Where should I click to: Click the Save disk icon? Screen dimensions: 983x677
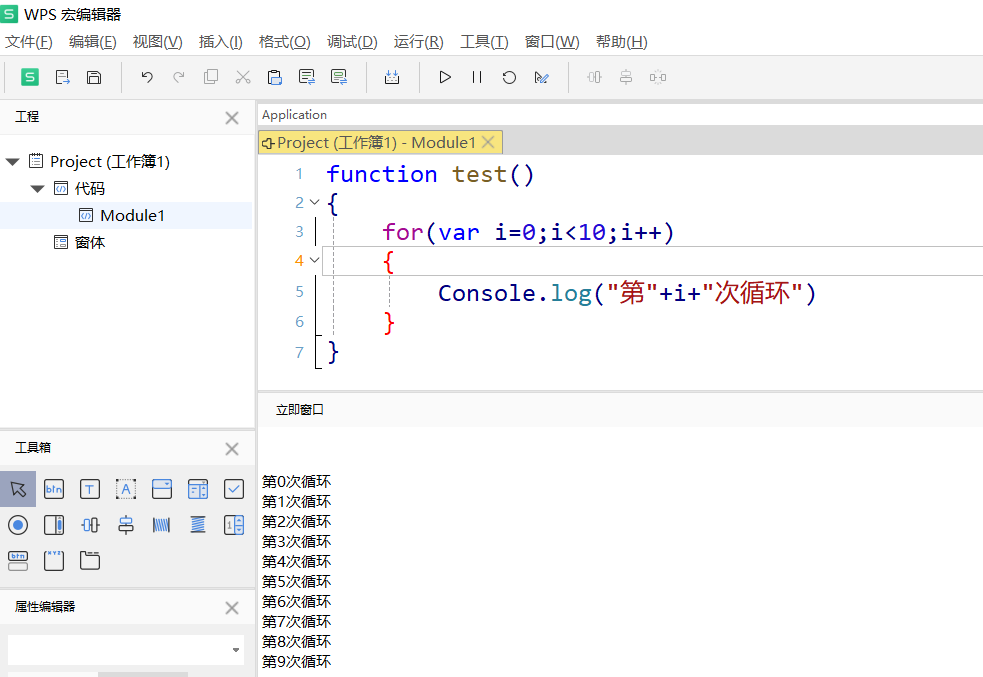click(x=93, y=77)
